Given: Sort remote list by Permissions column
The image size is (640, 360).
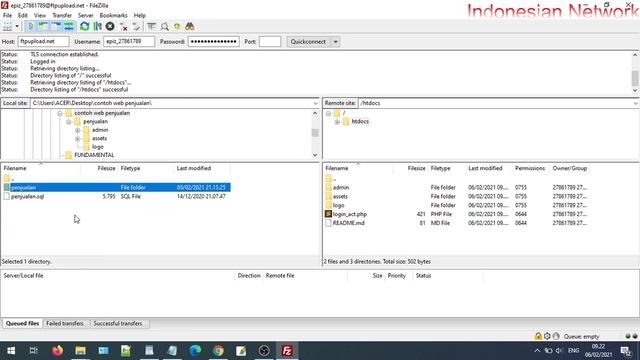Looking at the screenshot, I should (530, 168).
